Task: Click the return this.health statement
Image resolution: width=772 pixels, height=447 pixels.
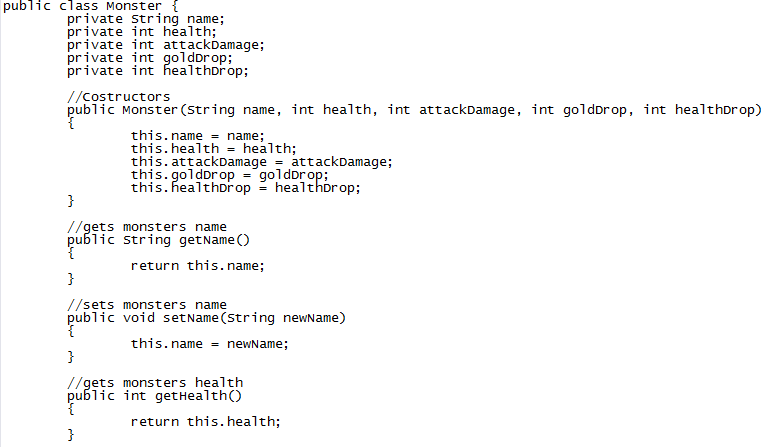Action: (x=205, y=422)
